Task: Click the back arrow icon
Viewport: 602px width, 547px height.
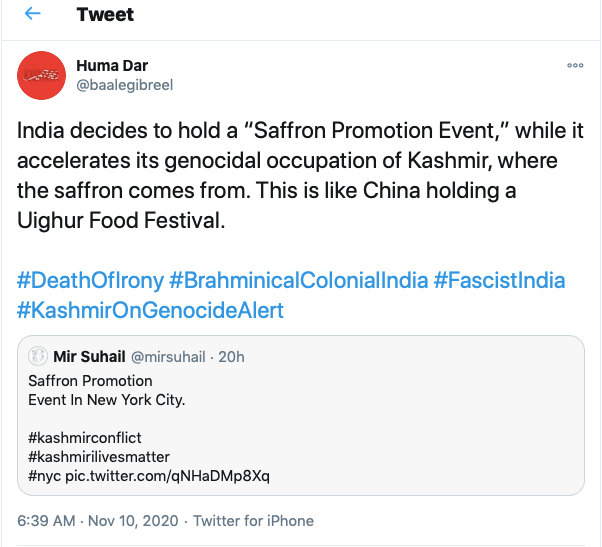Action: [33, 14]
